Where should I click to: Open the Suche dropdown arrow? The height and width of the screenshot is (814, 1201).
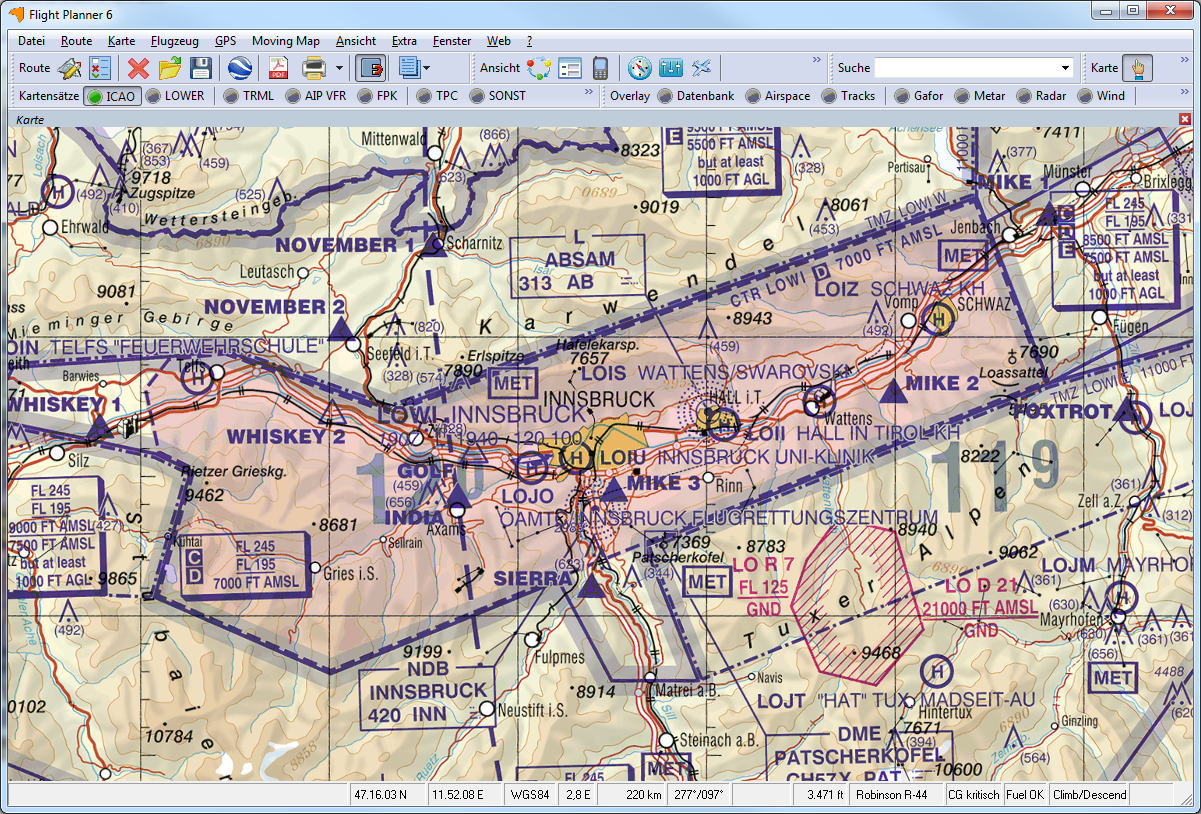[1065, 68]
